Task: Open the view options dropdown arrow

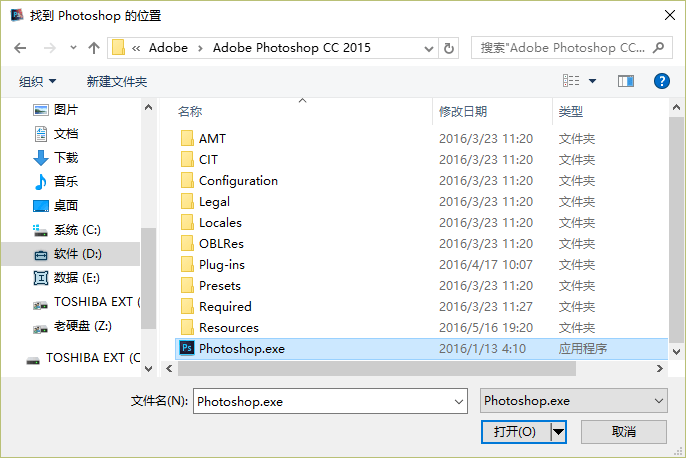Action: point(592,81)
